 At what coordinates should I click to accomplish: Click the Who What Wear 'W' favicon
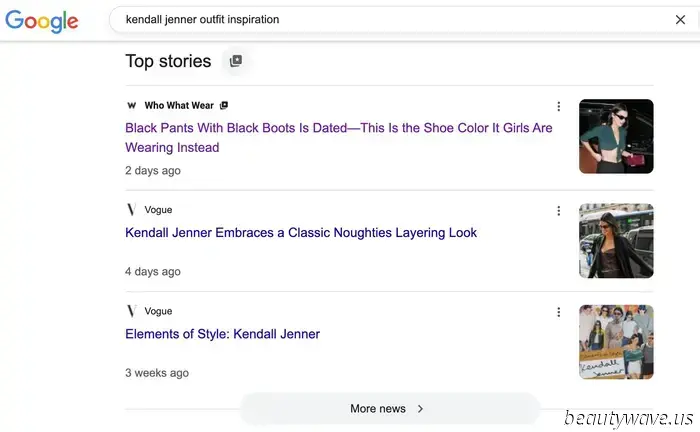pos(131,105)
